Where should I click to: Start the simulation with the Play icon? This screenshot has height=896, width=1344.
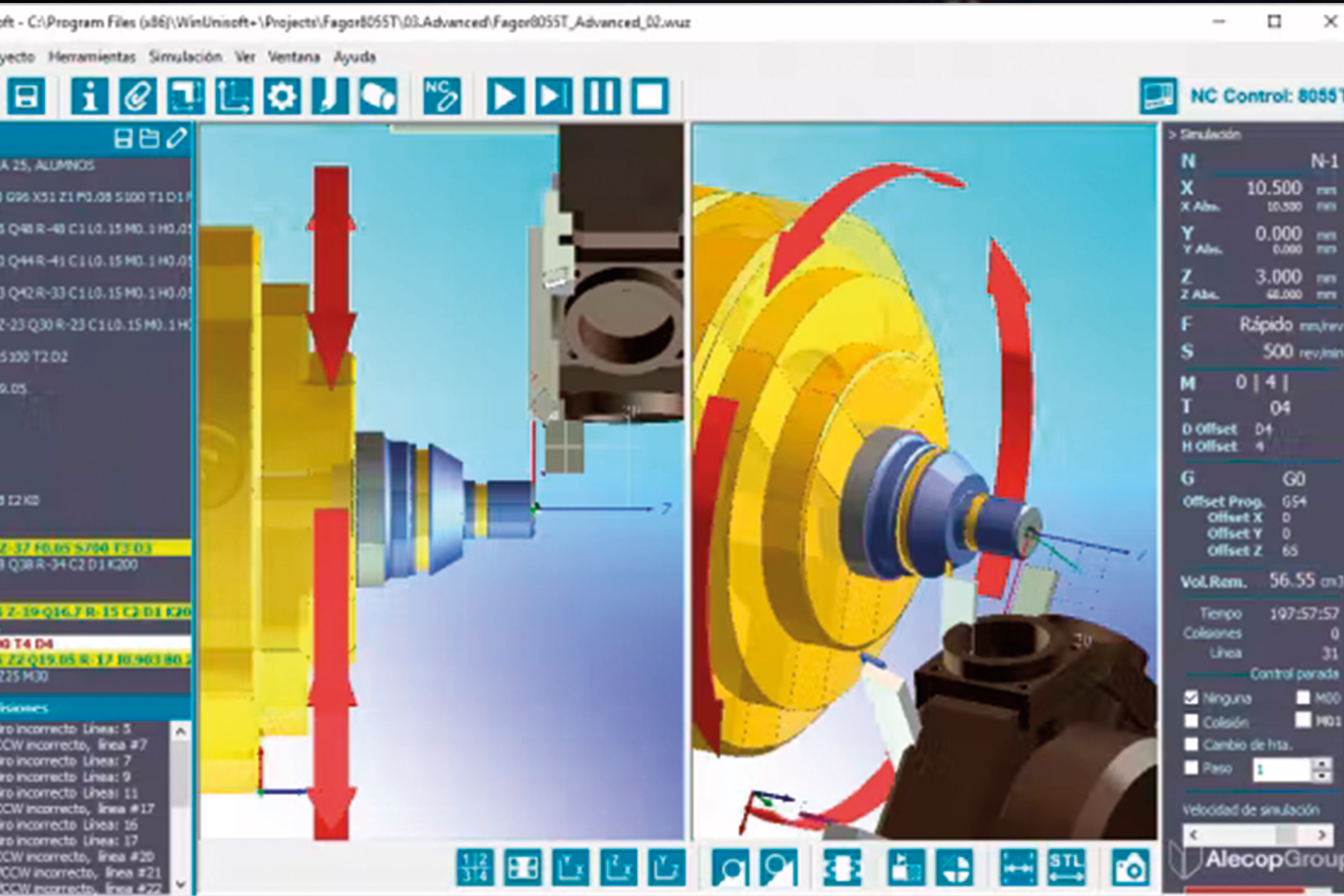click(507, 96)
